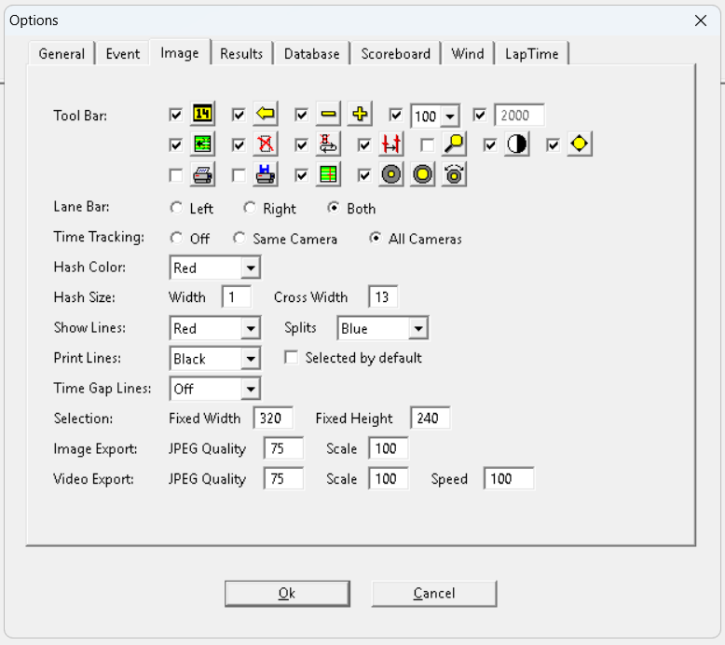Screen dimensions: 725x645
Task: Select the Left lane bar radio button
Action: click(x=177, y=209)
